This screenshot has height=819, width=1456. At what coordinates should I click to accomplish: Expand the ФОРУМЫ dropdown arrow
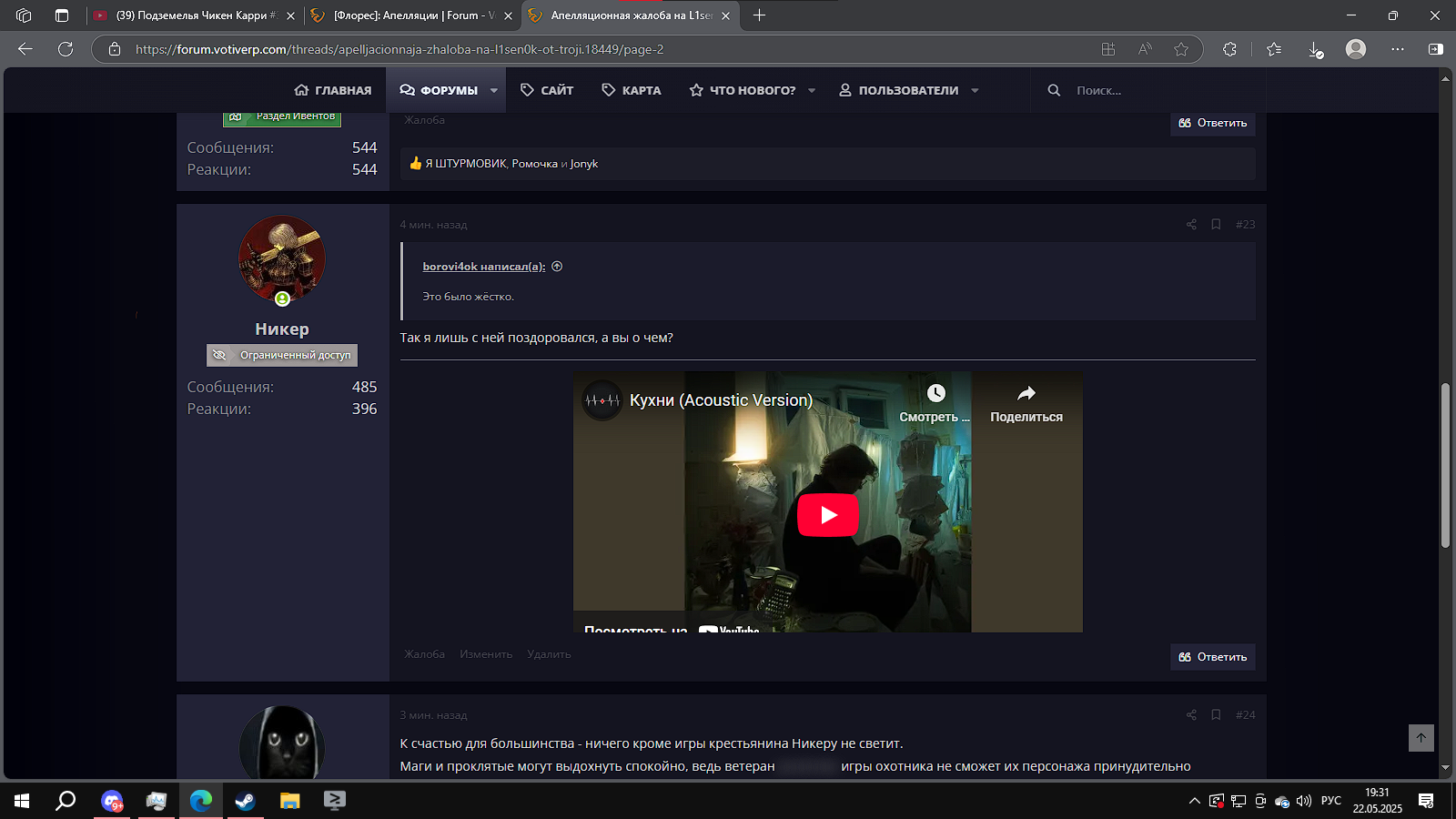(494, 90)
